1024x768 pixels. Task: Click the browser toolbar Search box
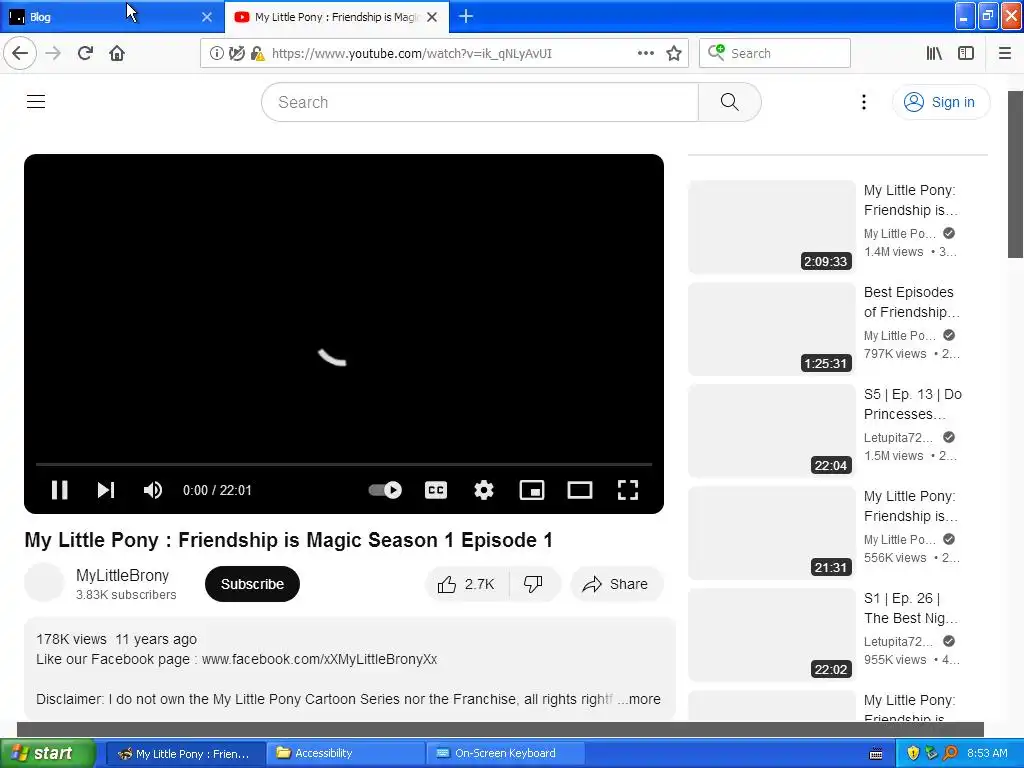(x=775, y=54)
